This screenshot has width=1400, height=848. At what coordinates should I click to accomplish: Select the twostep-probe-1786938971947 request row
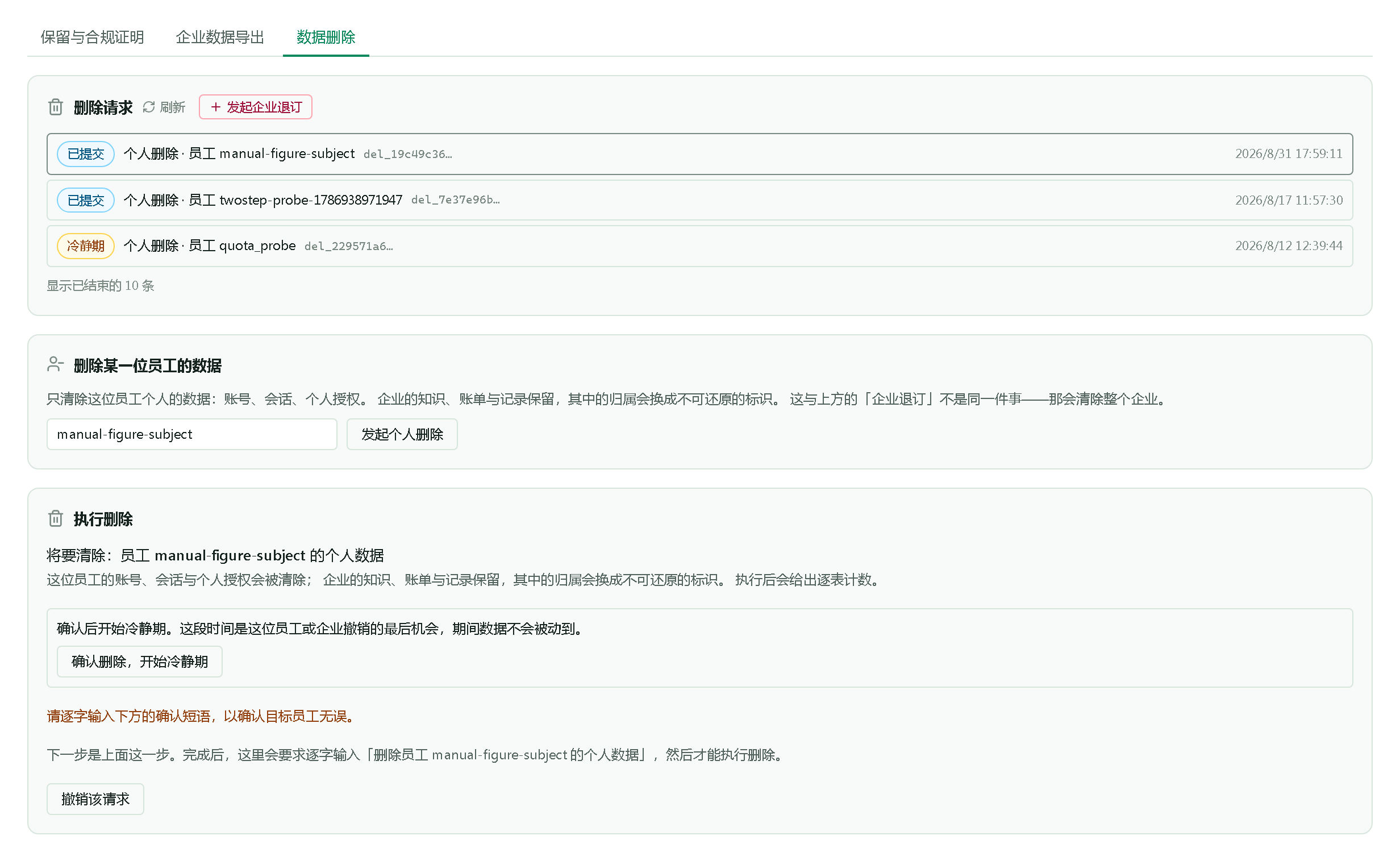point(700,200)
